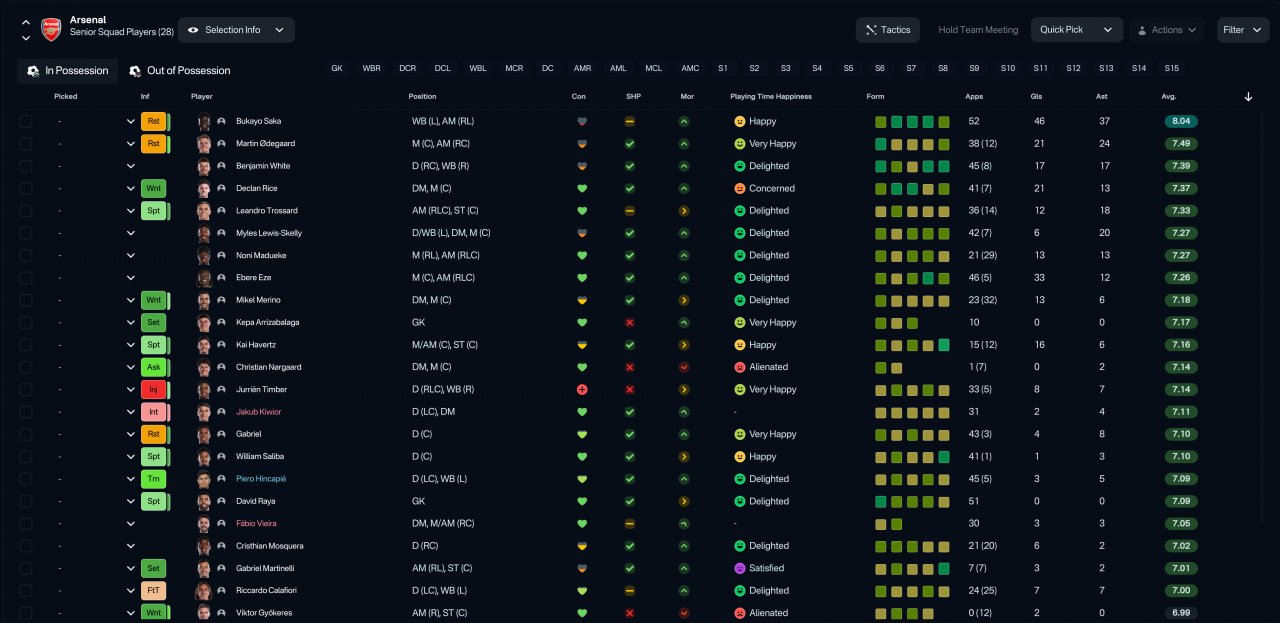Viewport: 1280px width, 623px height.
Task: Click Leandro Trossard's yellow sharpness icon
Action: click(630, 211)
